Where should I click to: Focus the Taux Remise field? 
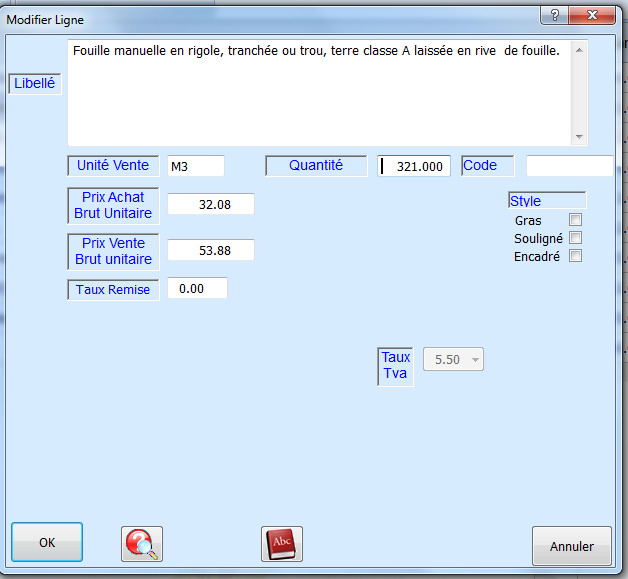click(x=197, y=288)
